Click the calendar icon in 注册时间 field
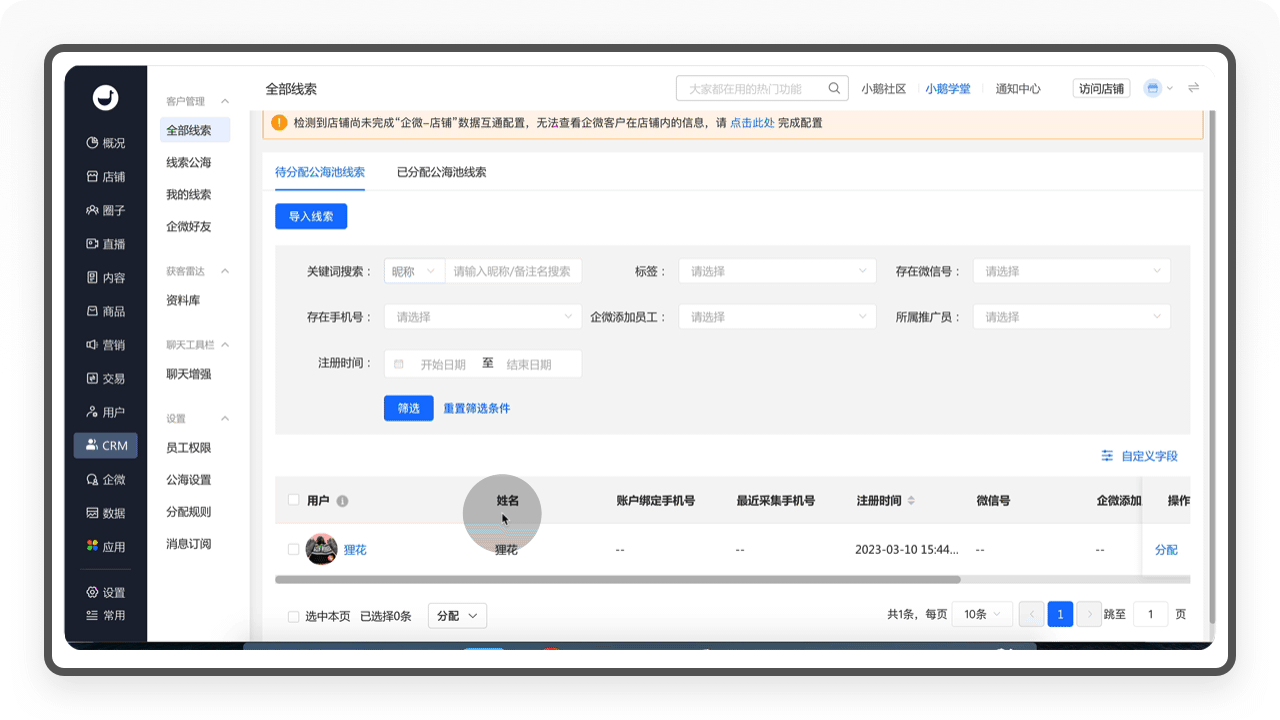This screenshot has width=1280, height=720. 399,364
